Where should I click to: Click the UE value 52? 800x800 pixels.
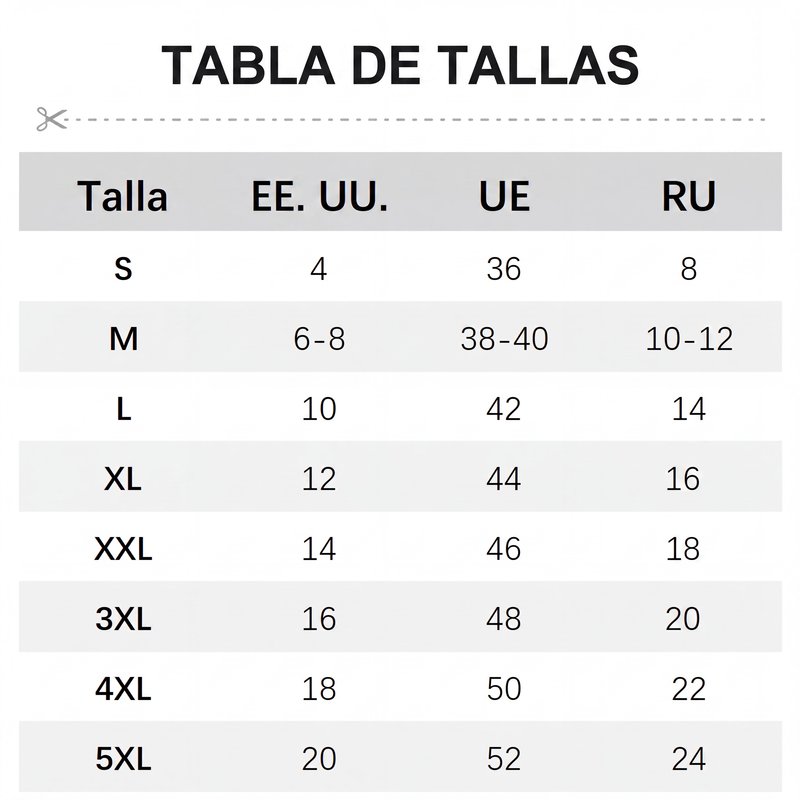504,759
